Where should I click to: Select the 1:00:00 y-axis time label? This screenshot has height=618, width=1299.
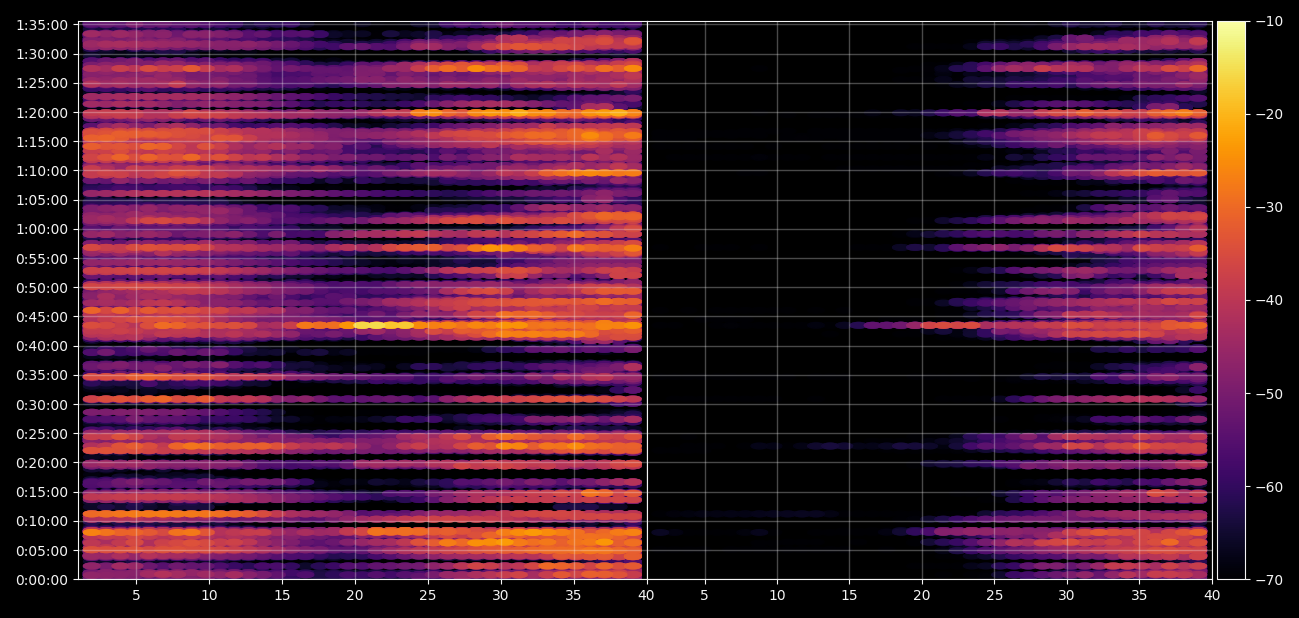coord(42,229)
